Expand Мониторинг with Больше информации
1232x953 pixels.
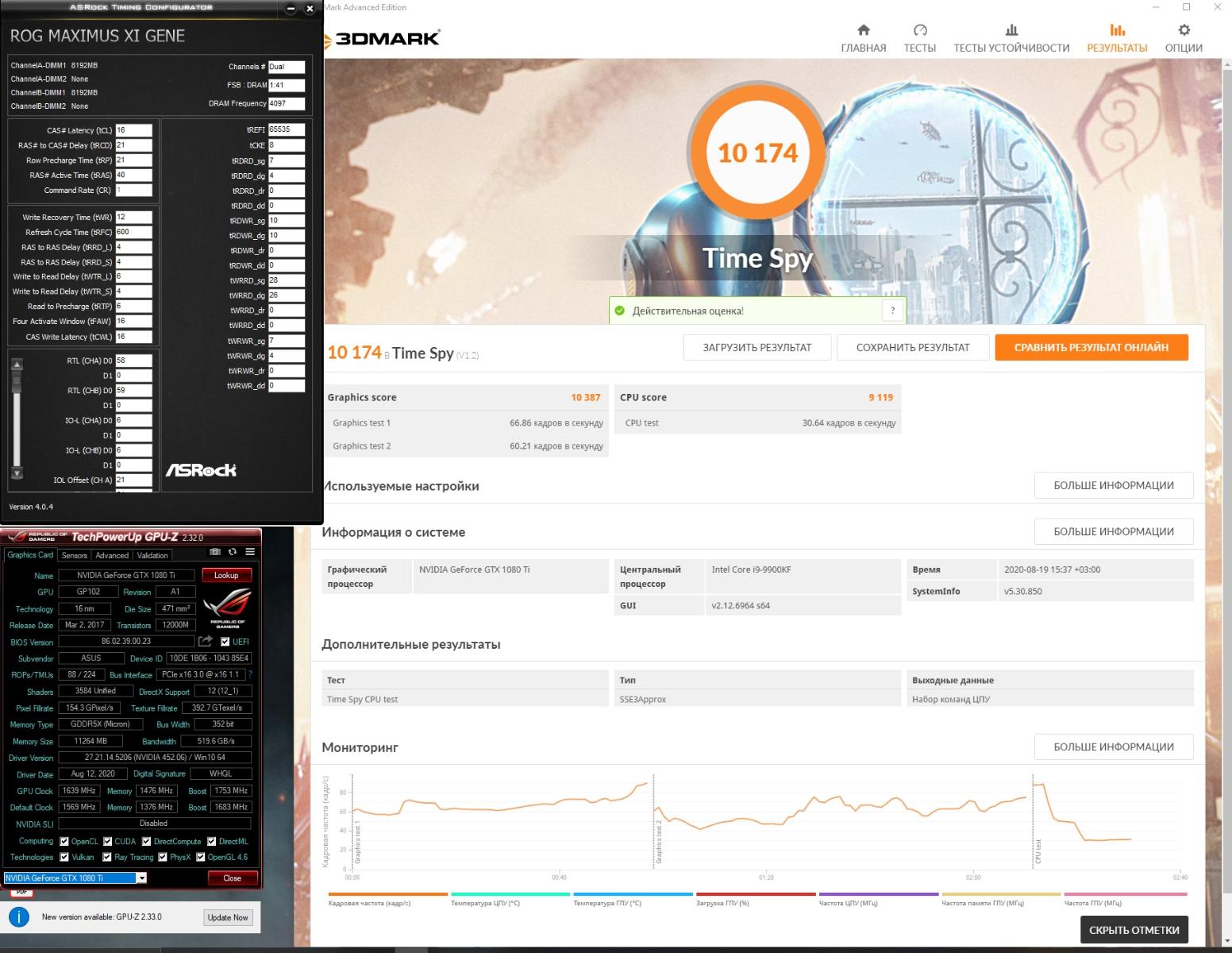(x=1113, y=747)
